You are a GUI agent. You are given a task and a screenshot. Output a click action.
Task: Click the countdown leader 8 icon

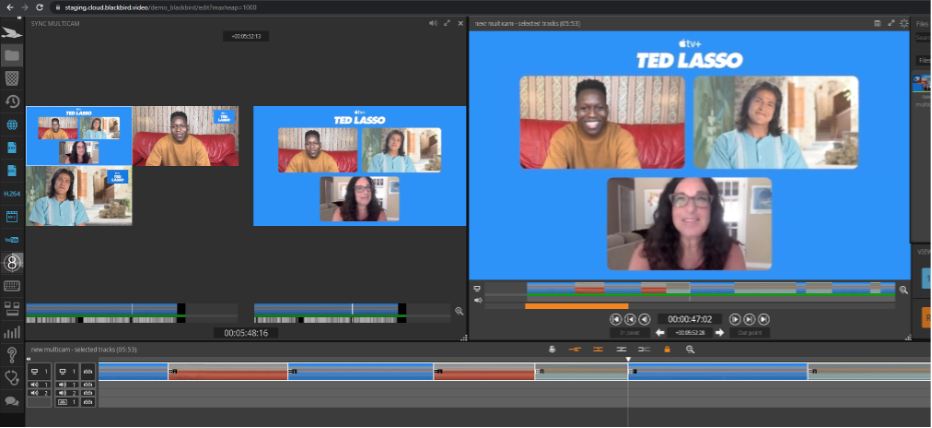point(12,262)
